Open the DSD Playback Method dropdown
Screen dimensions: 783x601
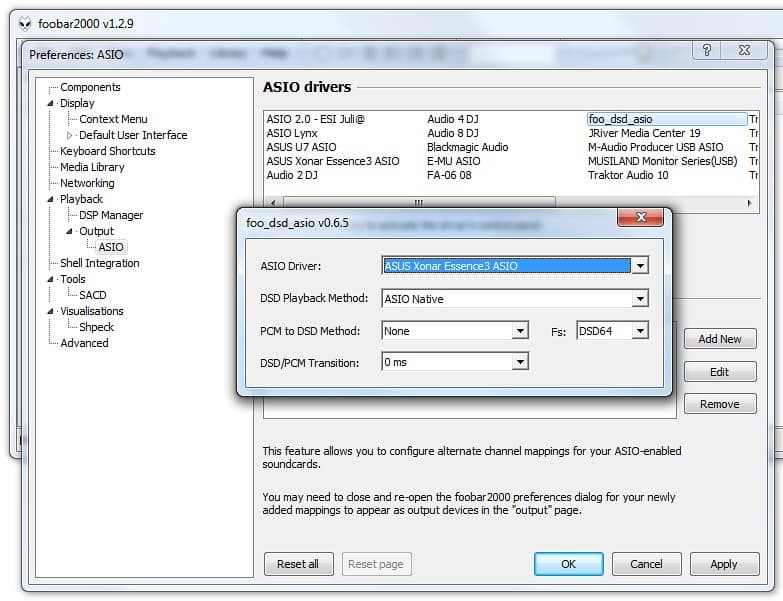(640, 299)
